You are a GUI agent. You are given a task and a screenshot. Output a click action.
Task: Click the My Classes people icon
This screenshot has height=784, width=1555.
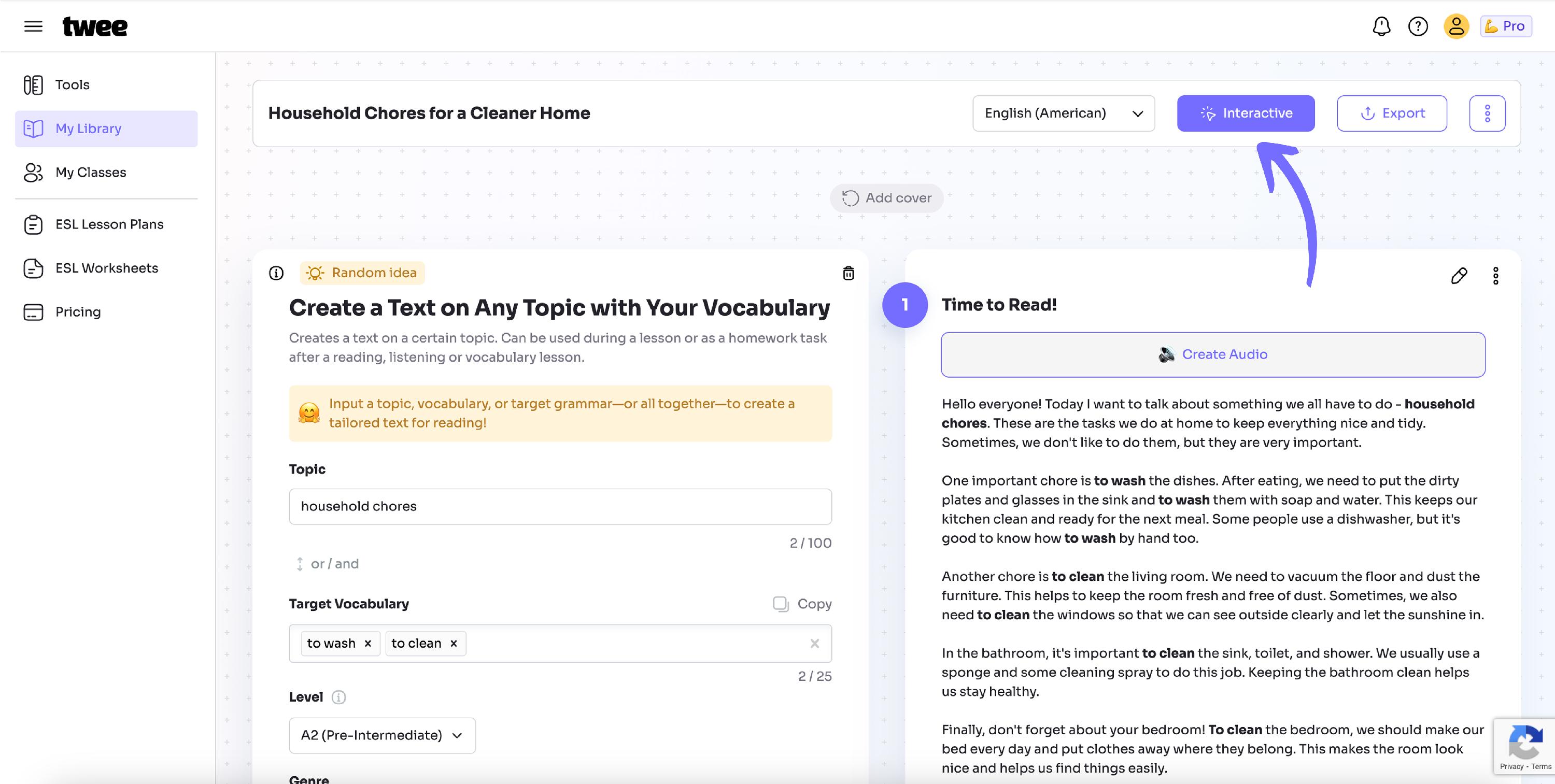pyautogui.click(x=33, y=173)
